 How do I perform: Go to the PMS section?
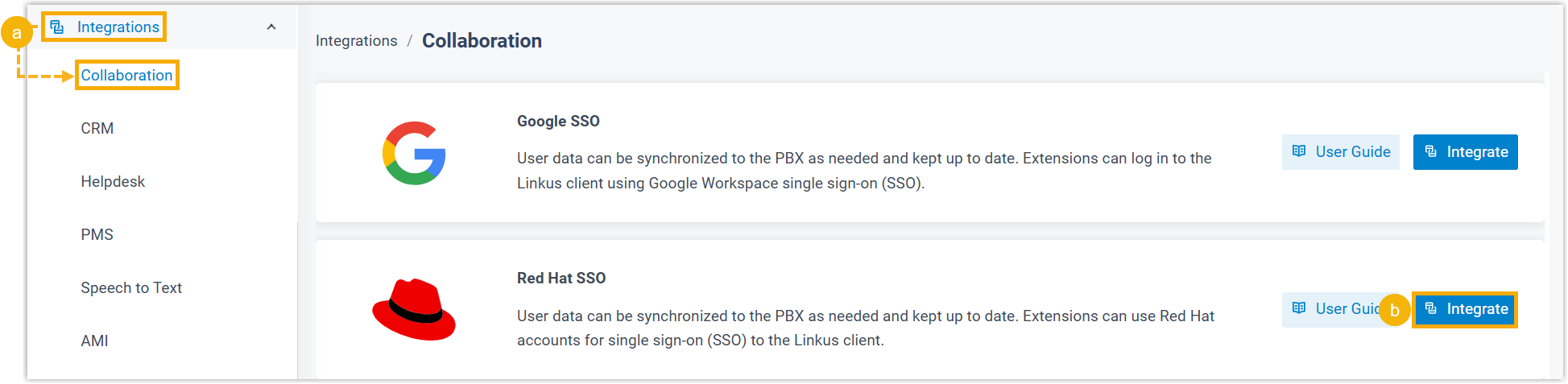pyautogui.click(x=97, y=235)
